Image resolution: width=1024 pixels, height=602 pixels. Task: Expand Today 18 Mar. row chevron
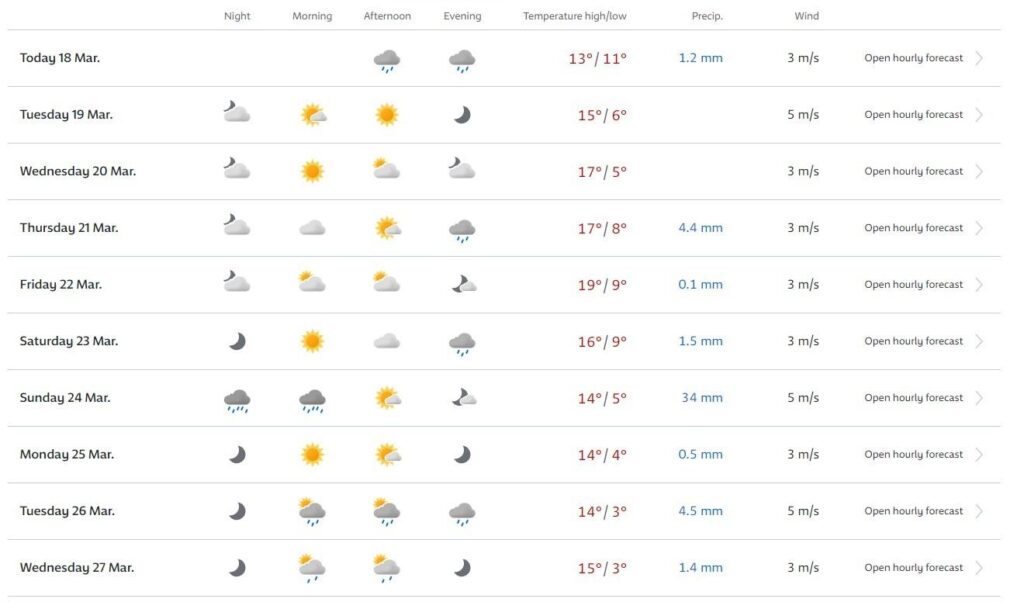click(x=979, y=58)
